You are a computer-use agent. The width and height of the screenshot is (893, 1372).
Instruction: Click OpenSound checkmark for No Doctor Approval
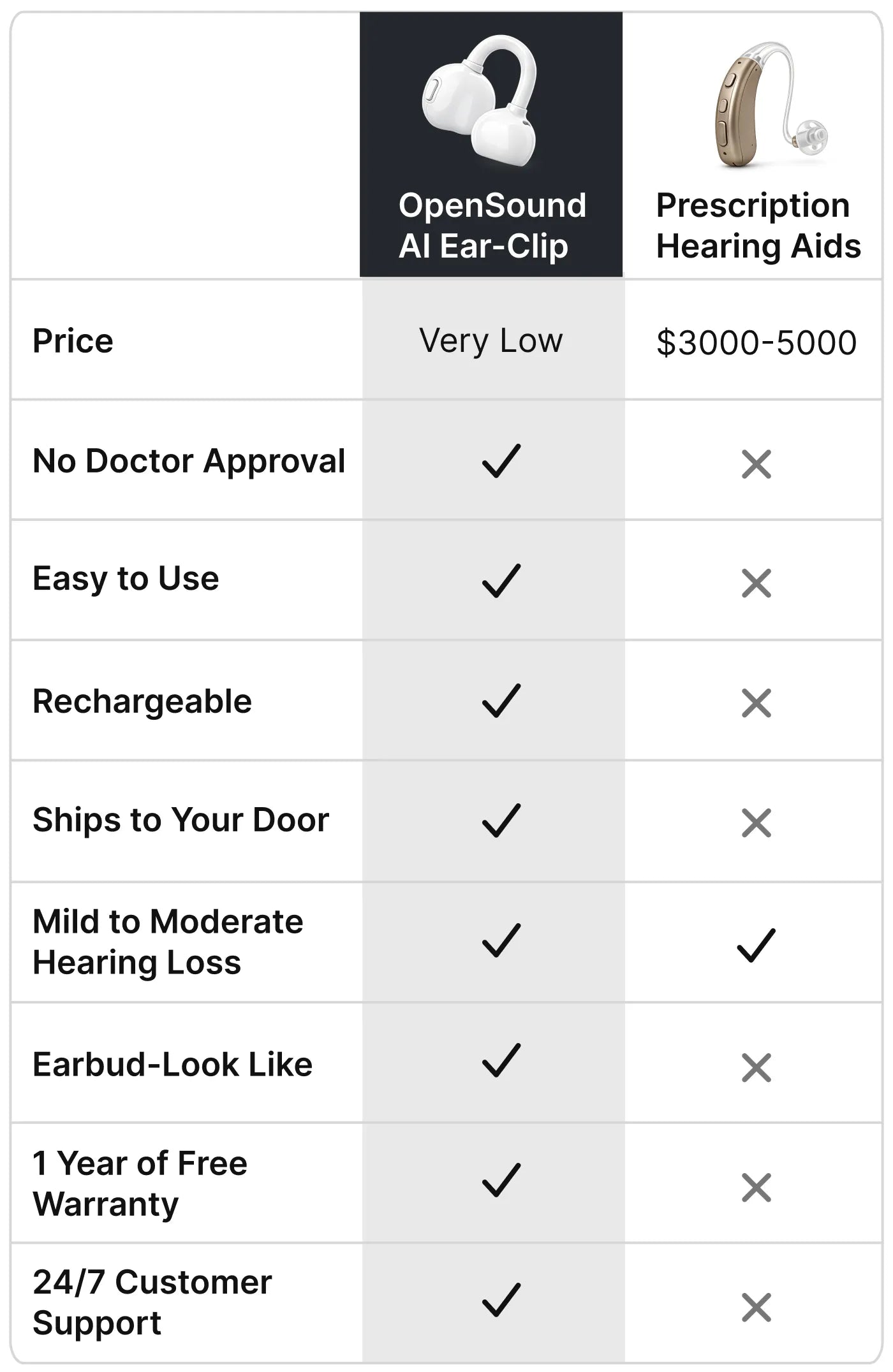501,461
